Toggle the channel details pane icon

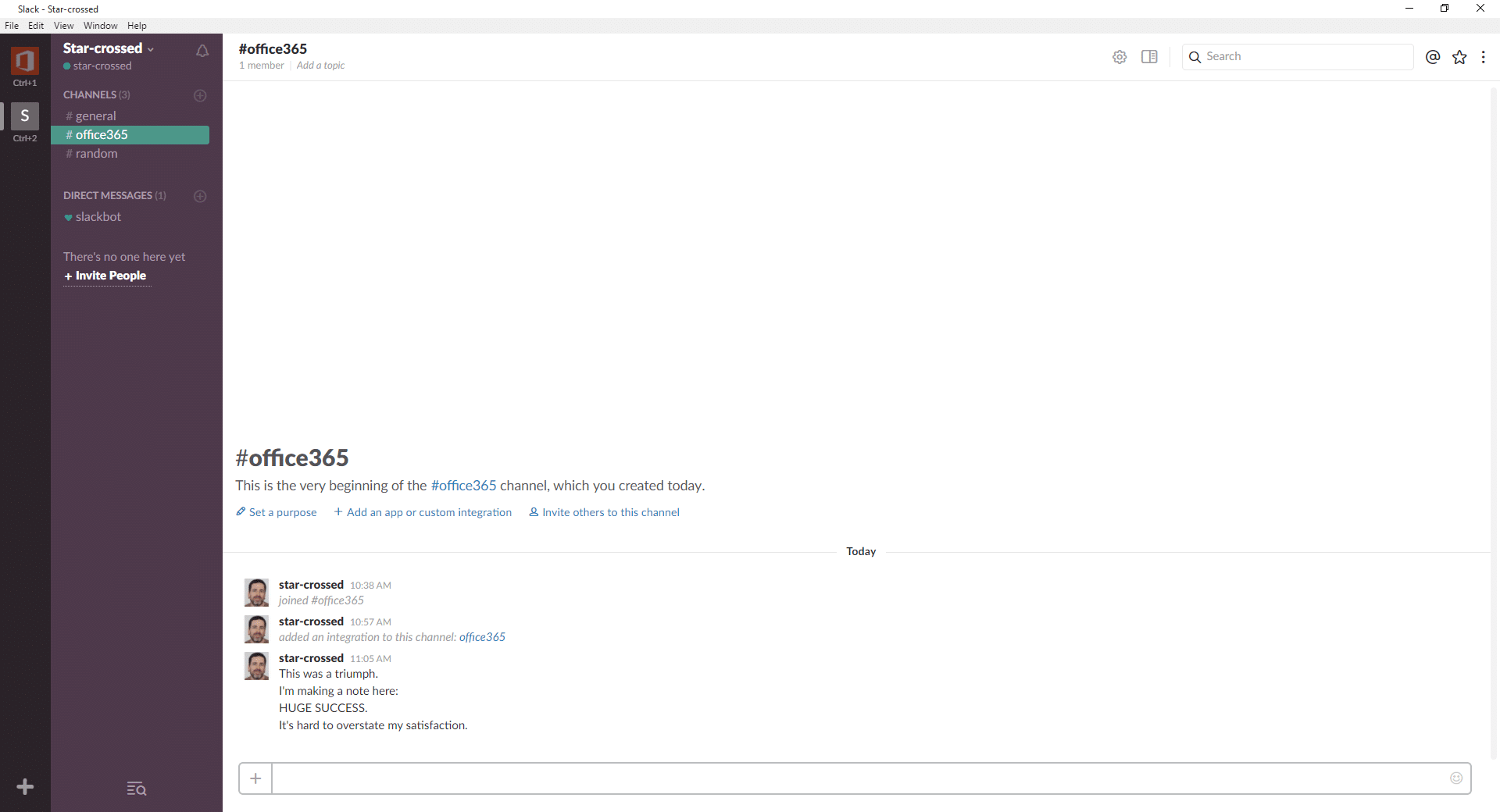pyautogui.click(x=1149, y=57)
